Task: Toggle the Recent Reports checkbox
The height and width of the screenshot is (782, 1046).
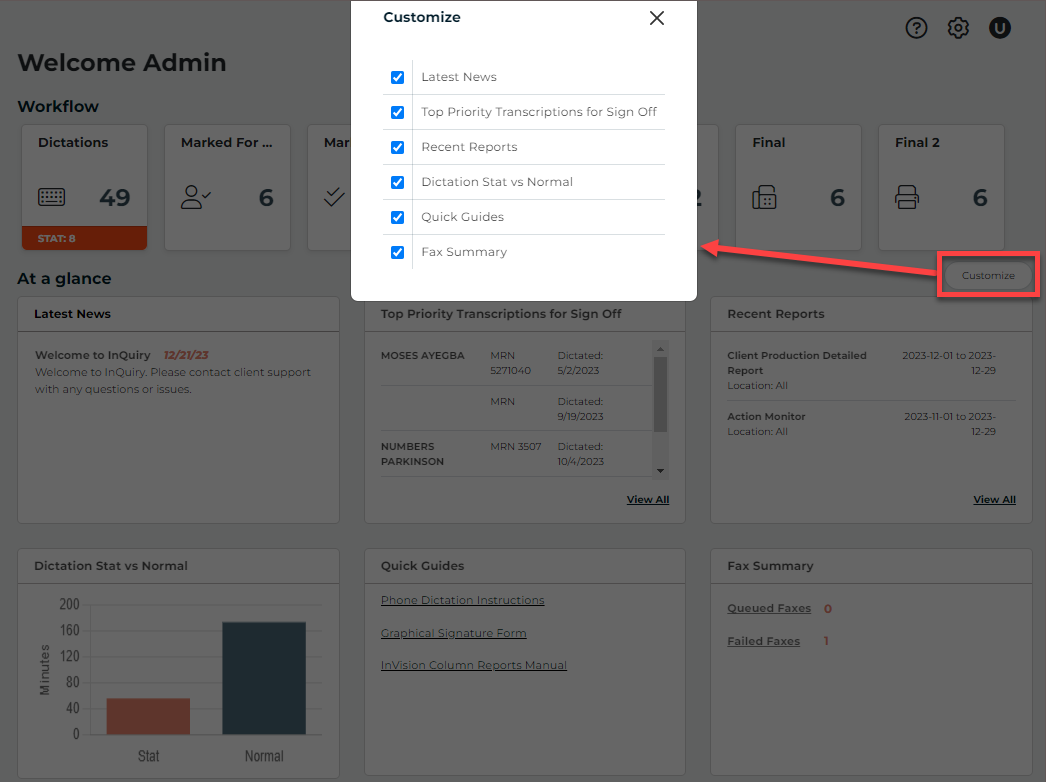Action: tap(397, 147)
